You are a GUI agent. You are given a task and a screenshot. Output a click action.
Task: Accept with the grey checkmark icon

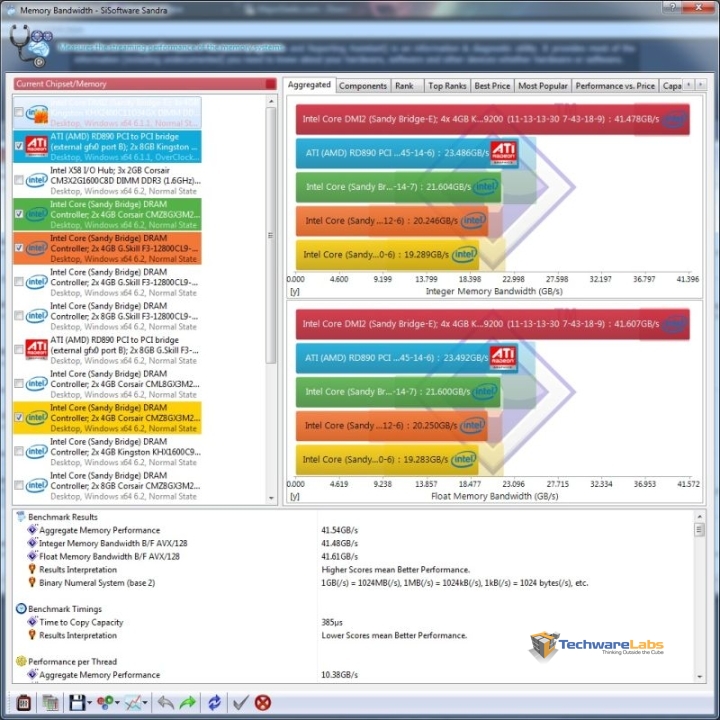point(241,703)
